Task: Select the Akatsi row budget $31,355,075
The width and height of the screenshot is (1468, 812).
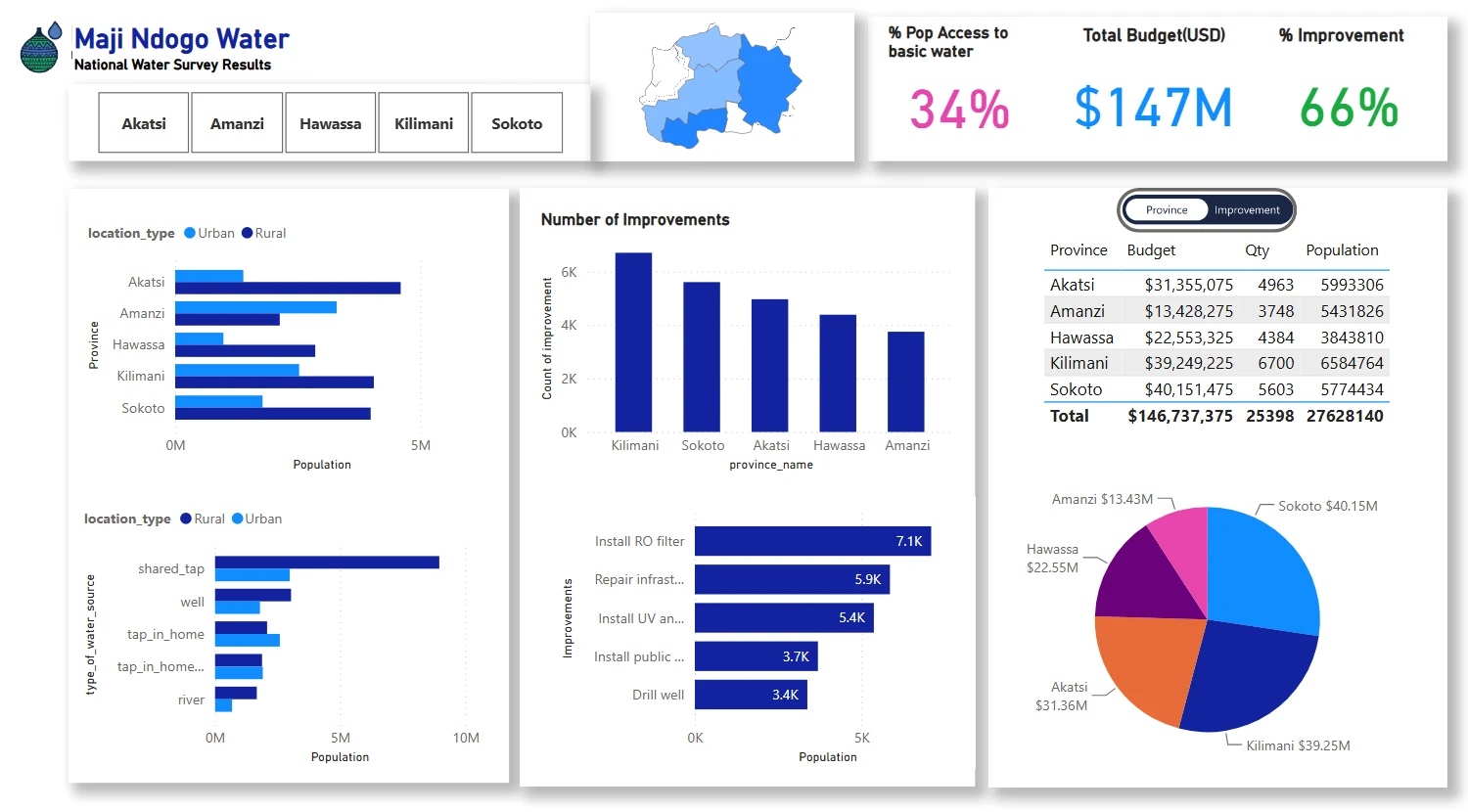Action: coord(1188,285)
